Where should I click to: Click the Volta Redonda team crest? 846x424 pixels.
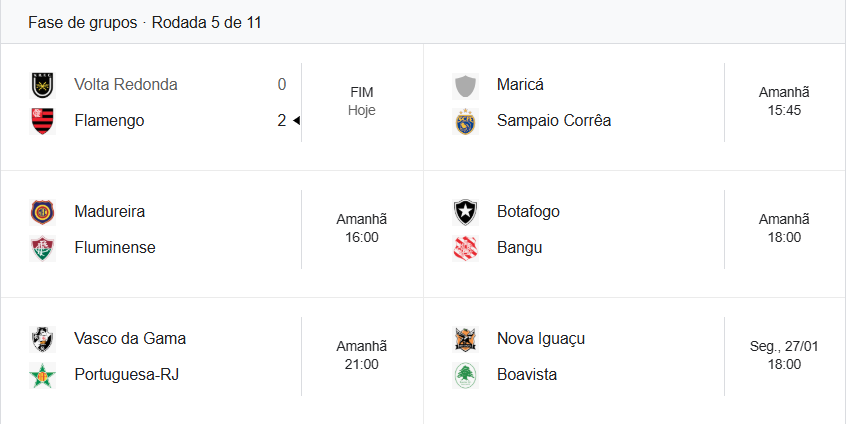[42, 85]
